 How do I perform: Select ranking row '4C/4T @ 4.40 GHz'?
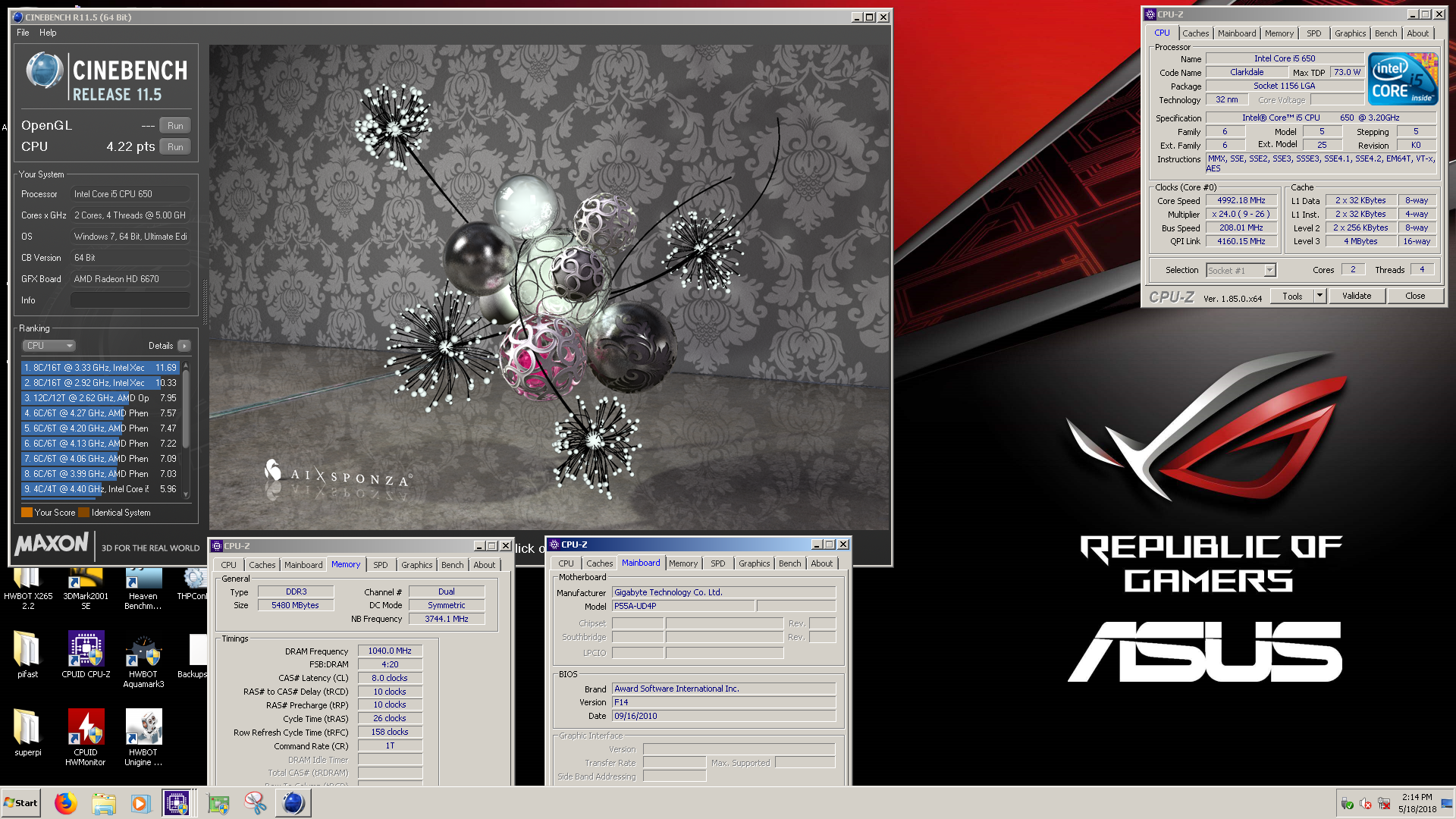point(100,489)
